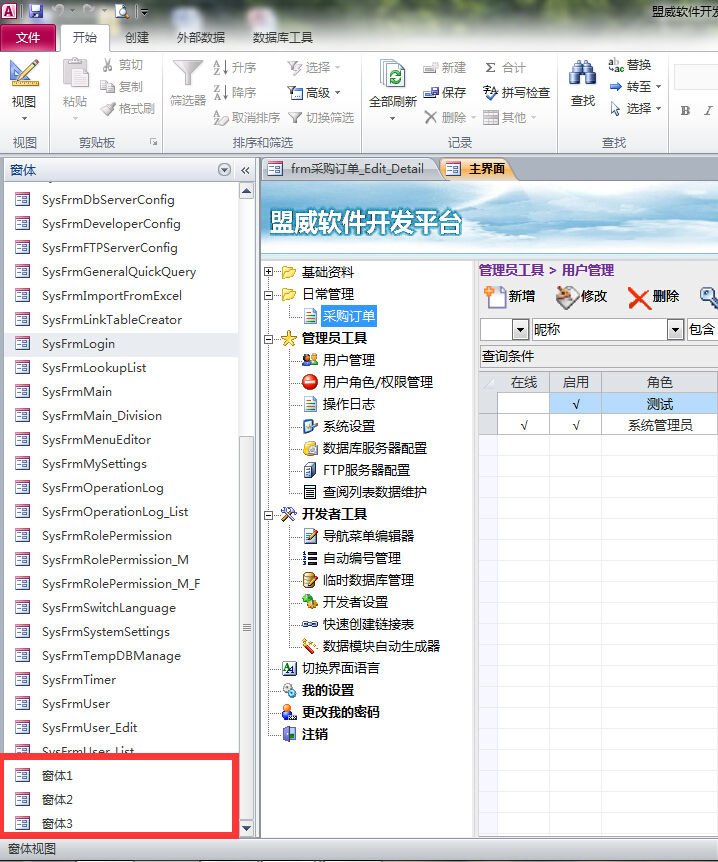Select SysFrmMain in form list

pos(121,392)
